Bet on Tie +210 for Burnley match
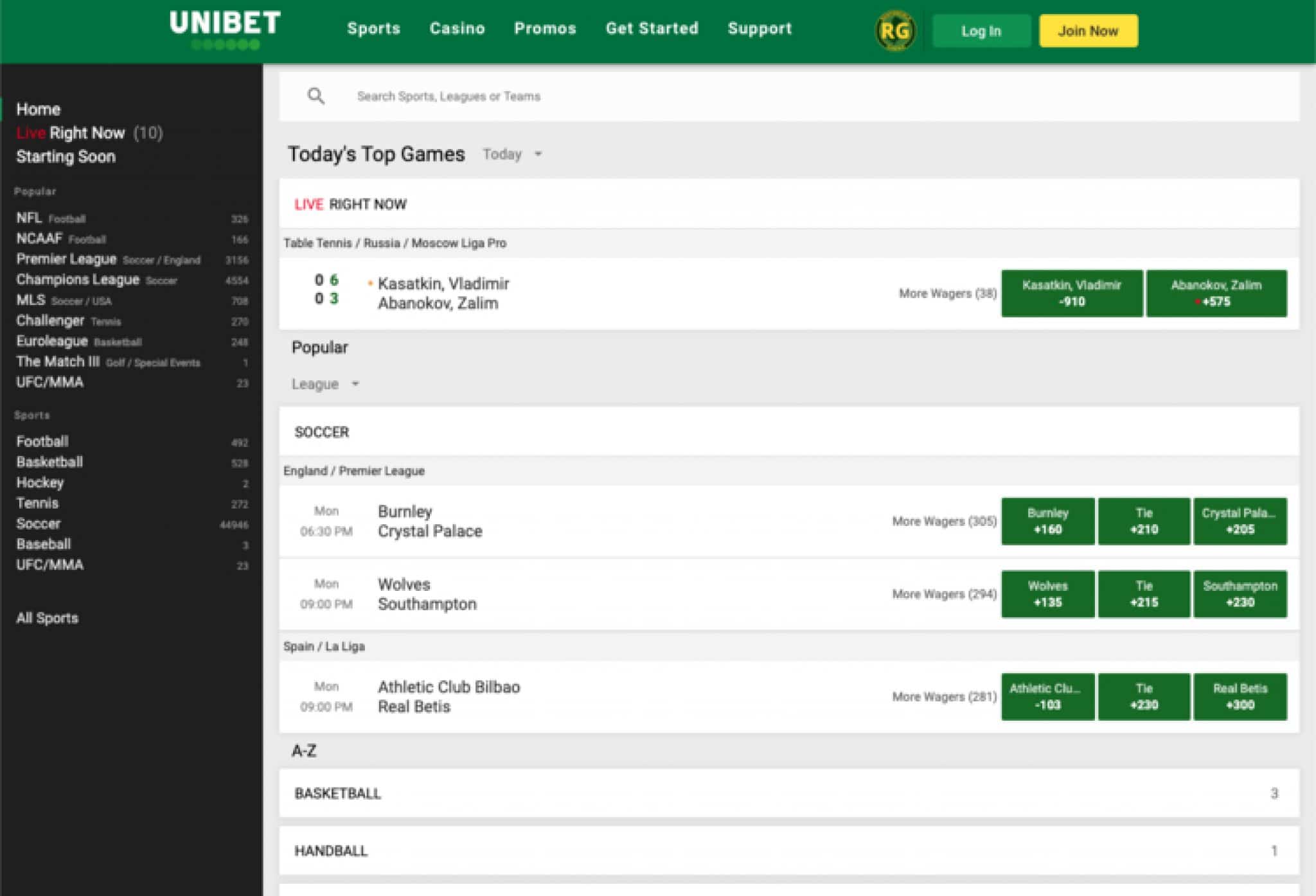1316x896 pixels. click(1144, 522)
